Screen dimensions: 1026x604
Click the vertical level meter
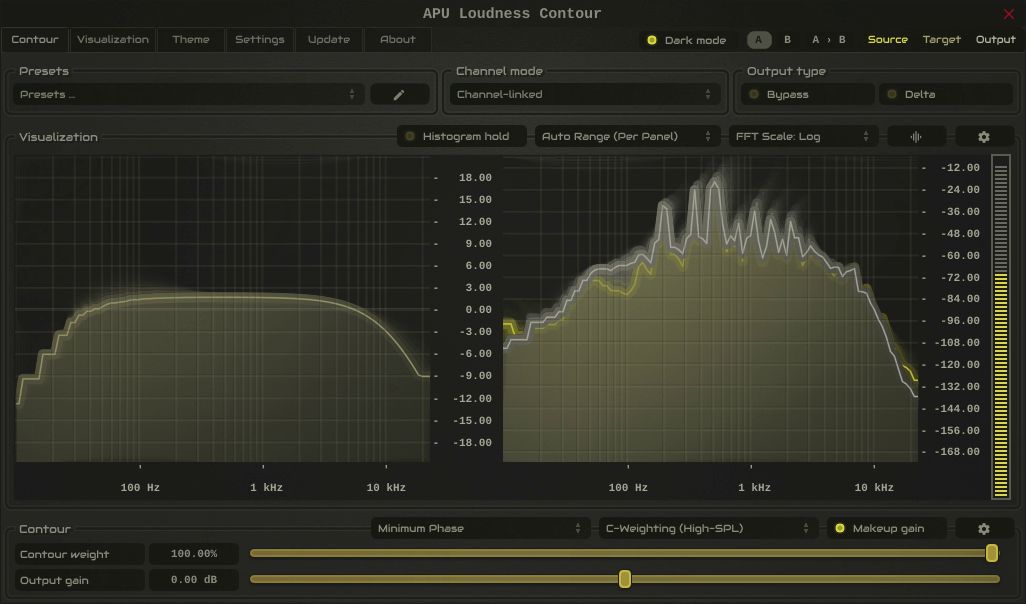(1000, 327)
